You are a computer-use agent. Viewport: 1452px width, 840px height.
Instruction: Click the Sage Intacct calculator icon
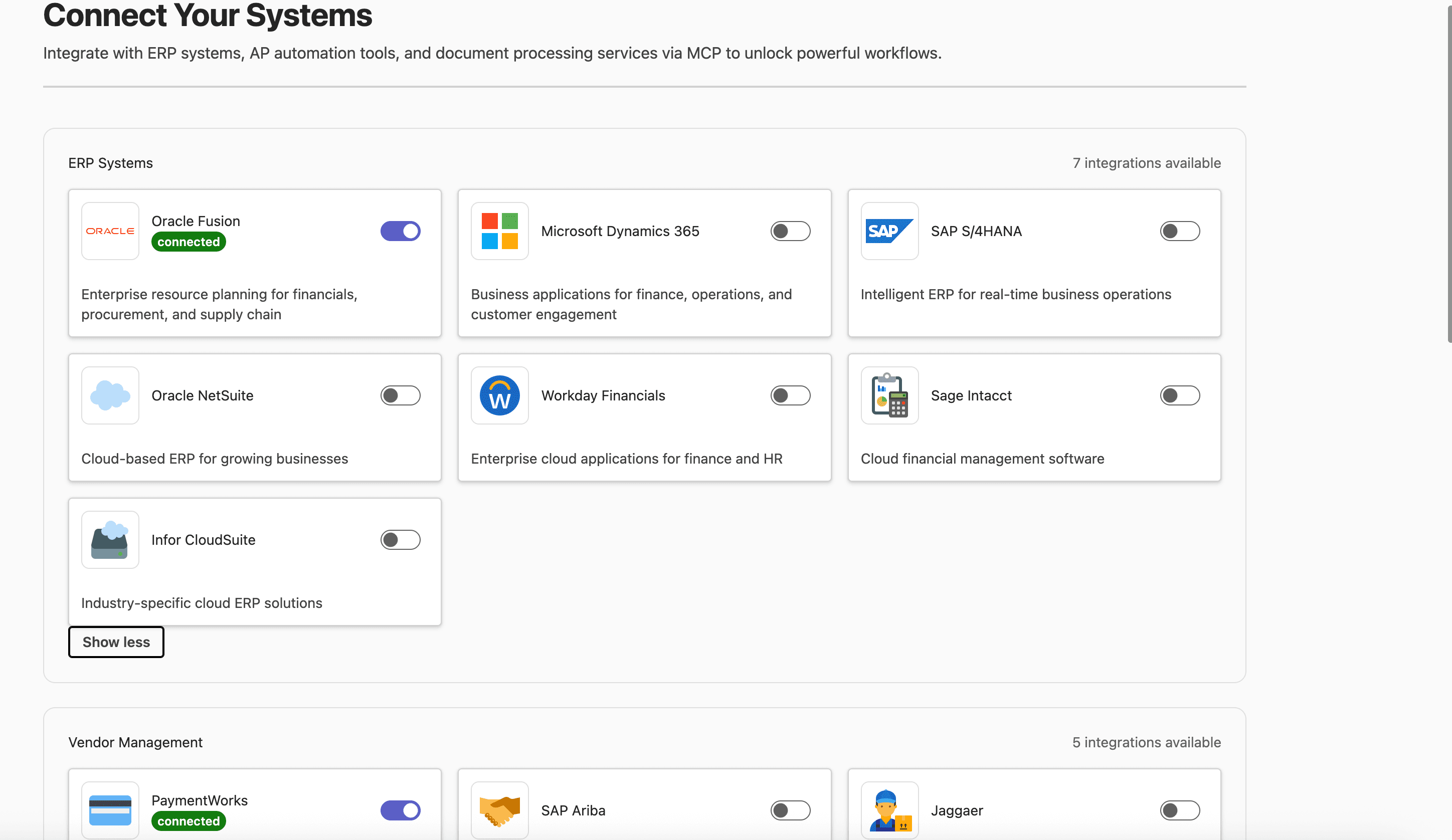[x=889, y=396]
